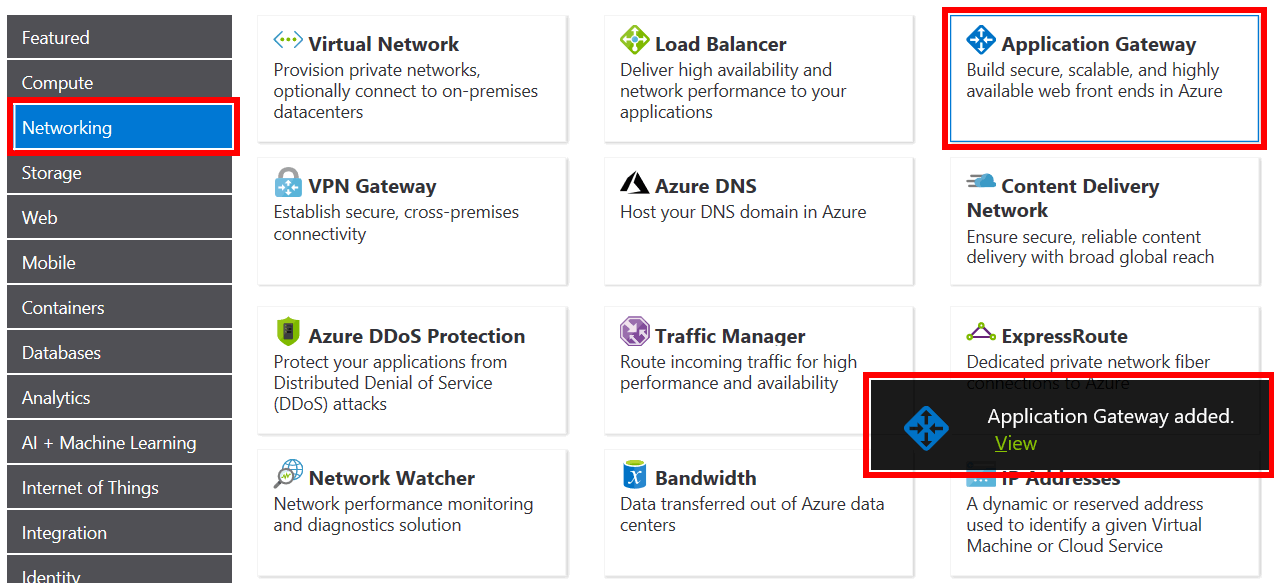Viewport: 1274px width, 583px height.
Task: Select the VPN Gateway lock icon
Action: 288,185
